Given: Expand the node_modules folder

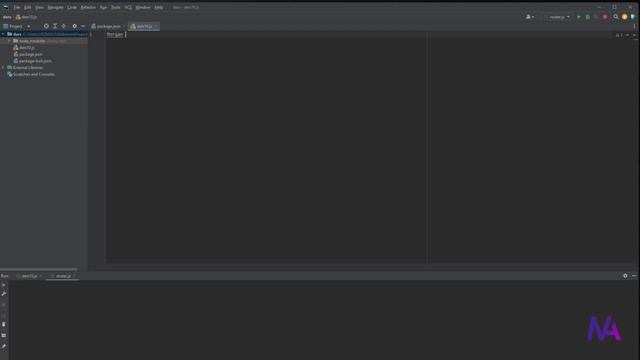Looking at the screenshot, I should click(x=9, y=41).
